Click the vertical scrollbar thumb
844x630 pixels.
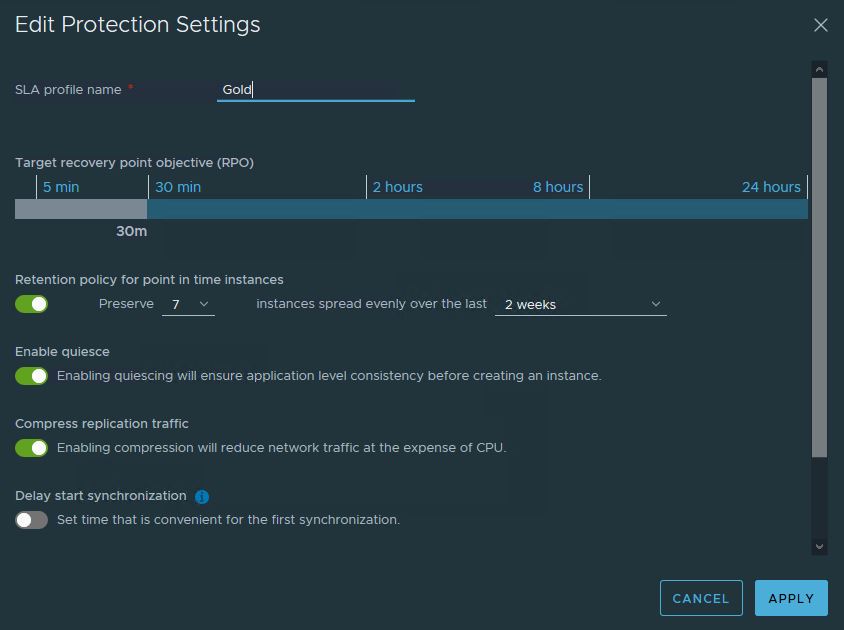(820, 265)
